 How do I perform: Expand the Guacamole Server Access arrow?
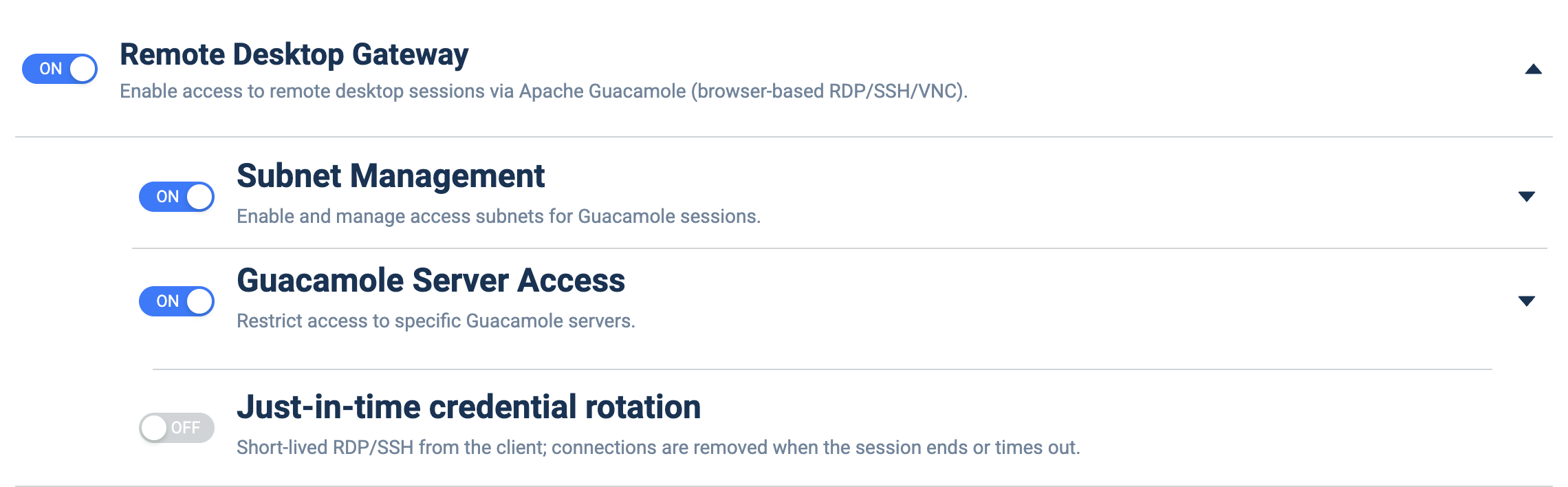click(1526, 301)
